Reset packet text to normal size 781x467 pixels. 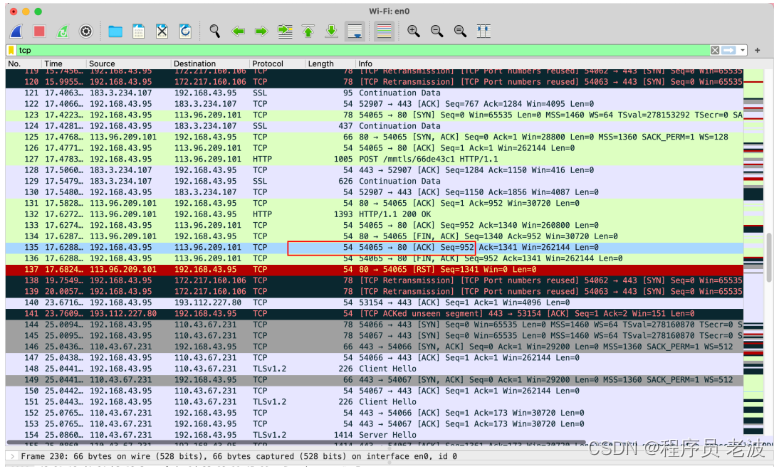coord(460,31)
